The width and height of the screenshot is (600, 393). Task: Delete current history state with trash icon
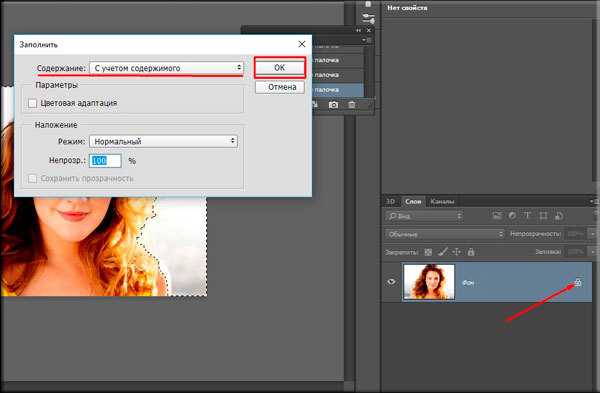[x=352, y=104]
